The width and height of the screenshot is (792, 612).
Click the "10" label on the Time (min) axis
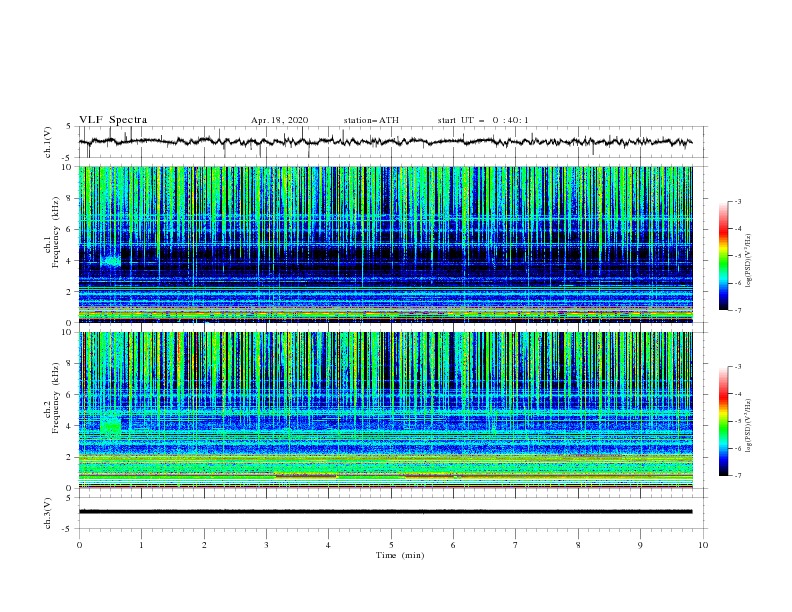pos(703,545)
